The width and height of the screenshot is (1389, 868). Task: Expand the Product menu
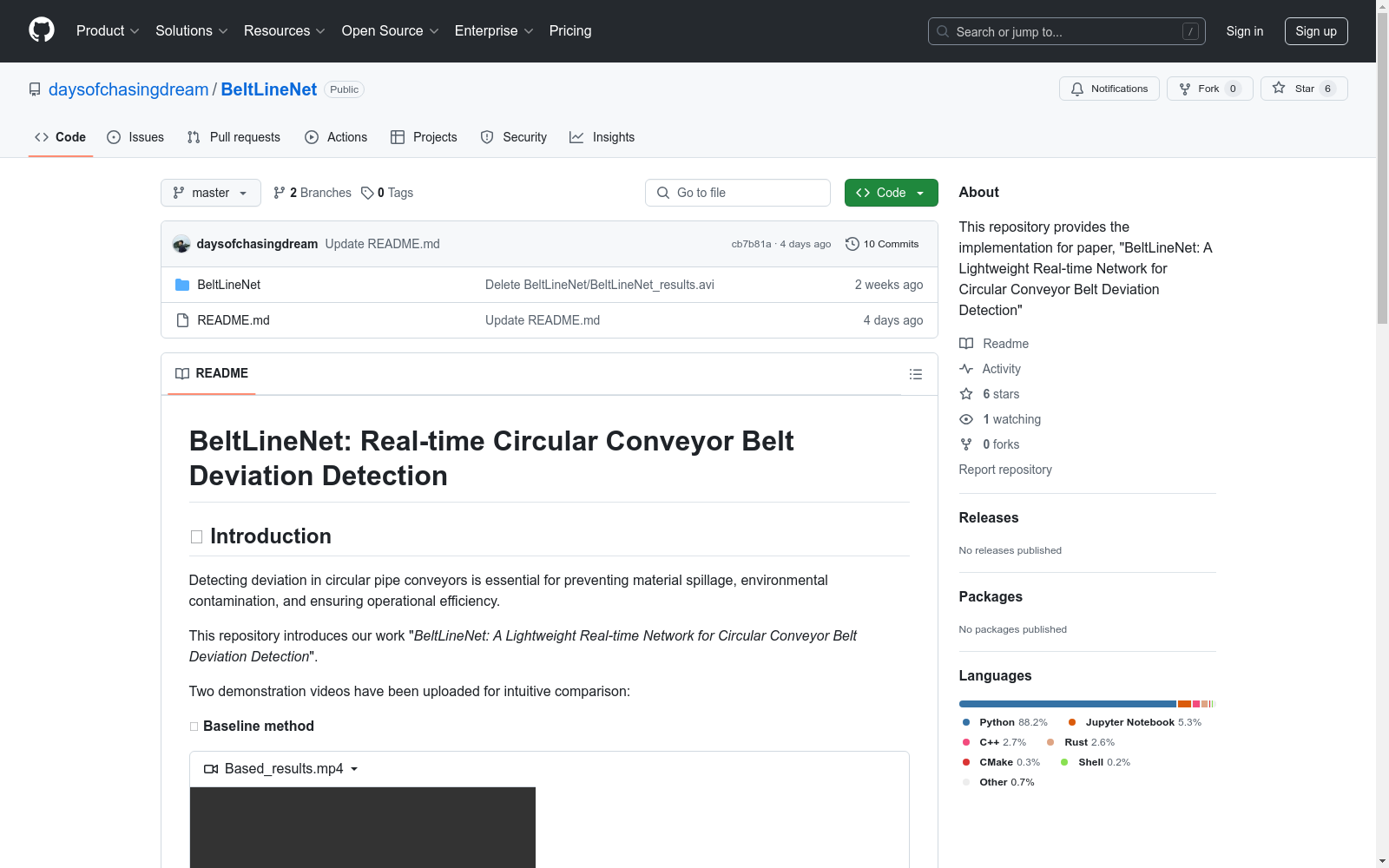click(108, 31)
